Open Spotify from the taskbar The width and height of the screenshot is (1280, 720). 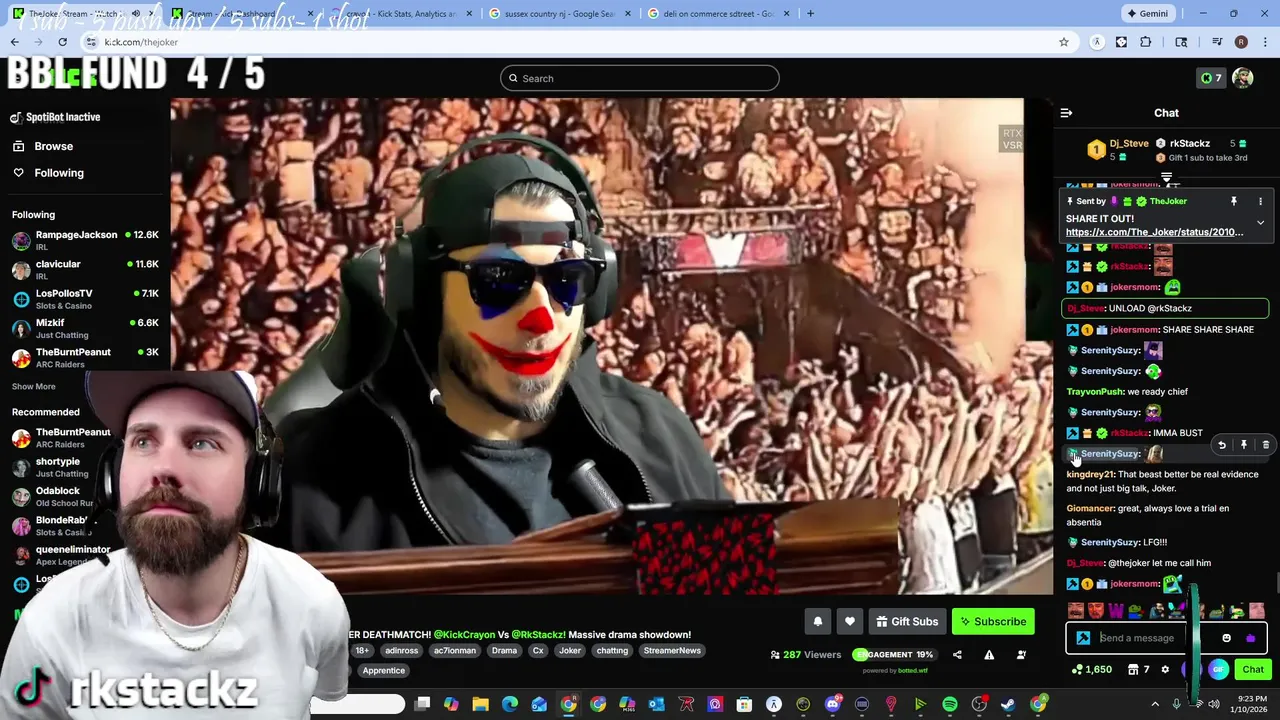950,705
